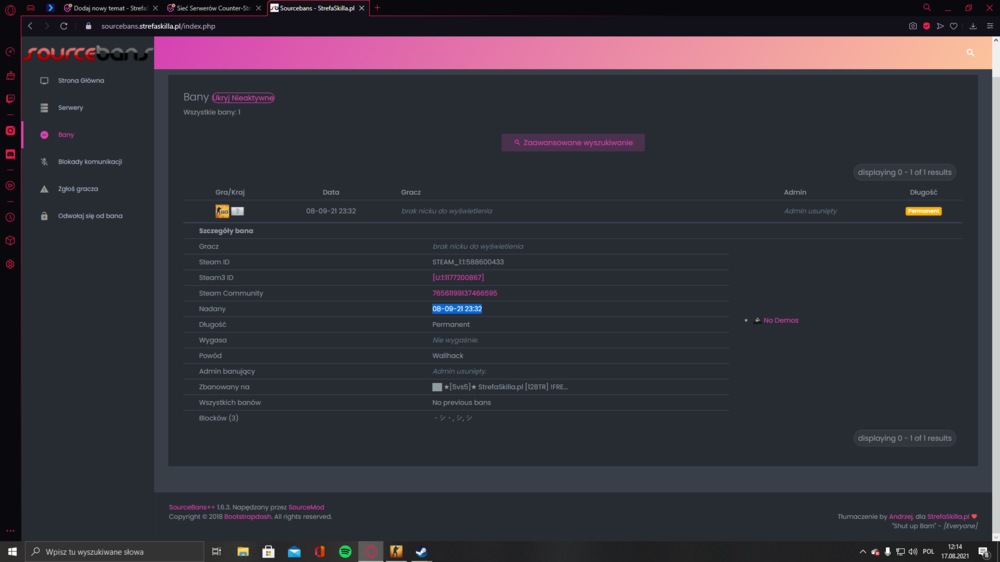Take a page snapshot with camera icon
Image resolution: width=1000 pixels, height=562 pixels.
click(x=913, y=26)
